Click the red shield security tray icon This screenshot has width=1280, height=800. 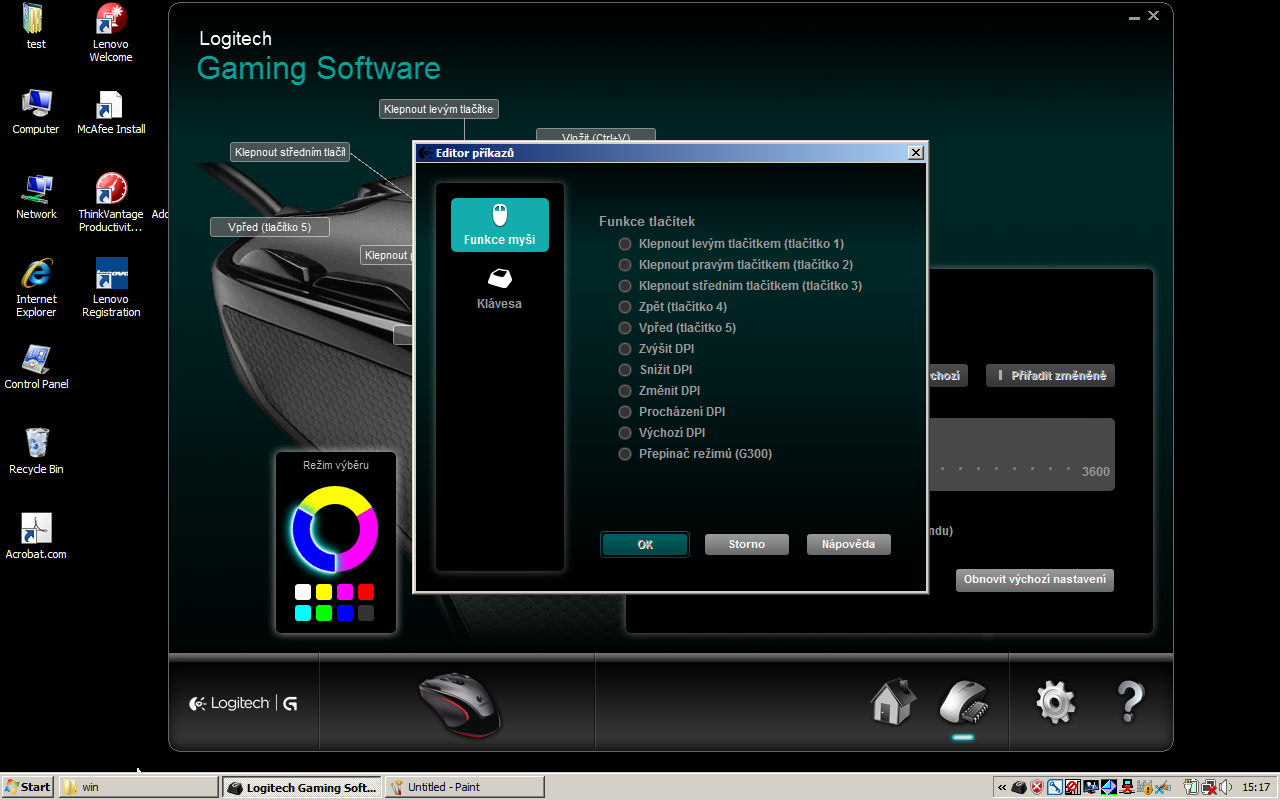pos(1037,787)
